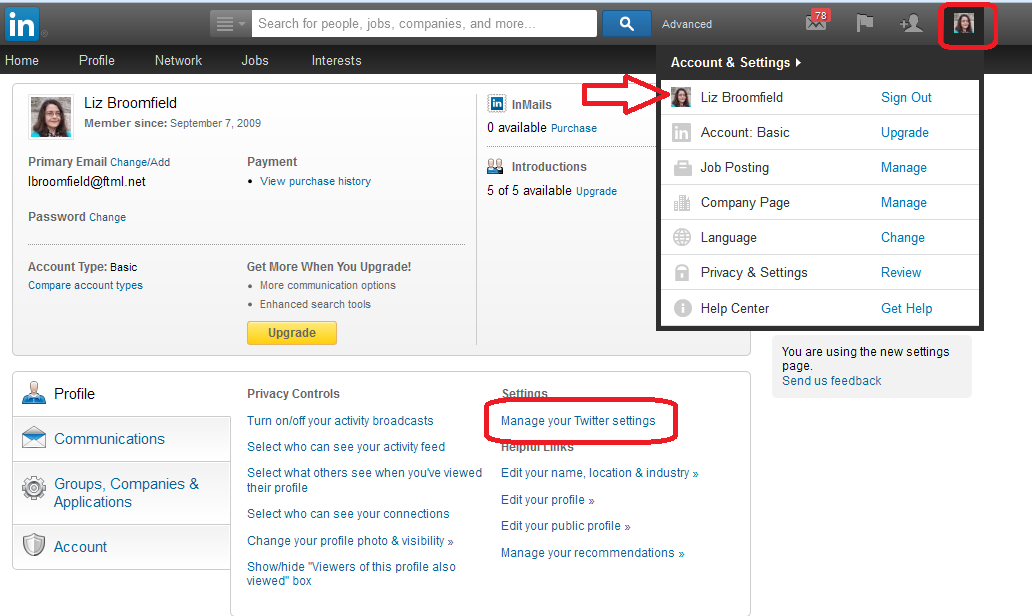Screen dimensions: 1032x616
Task: Click the LinkedIn logo icon
Action: (22, 22)
